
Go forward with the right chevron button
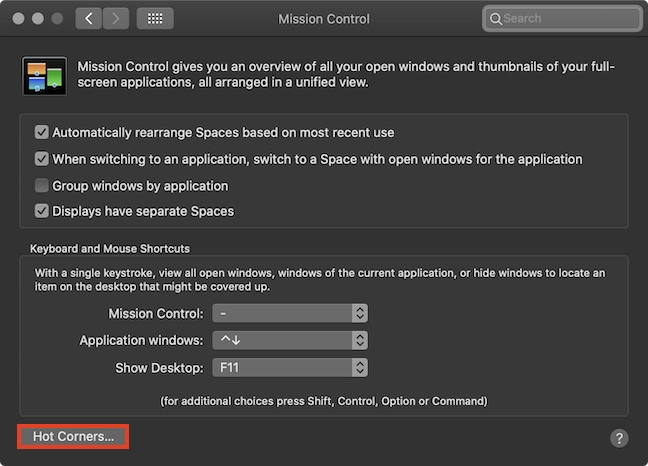(x=116, y=19)
